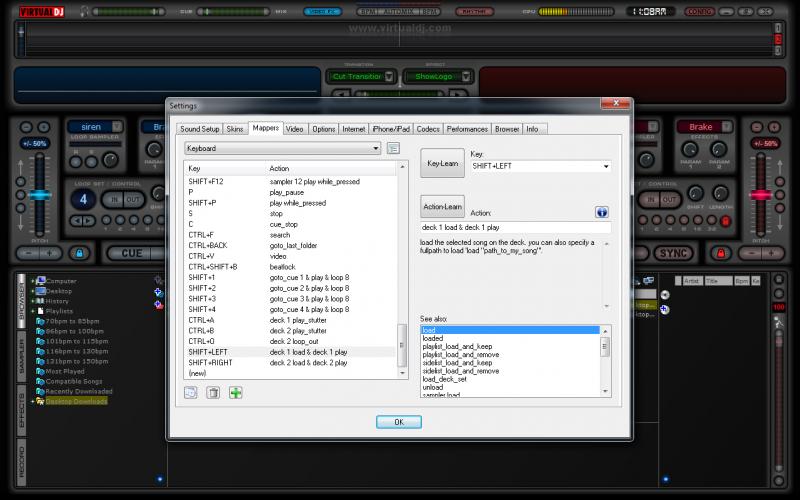Click OK to close Settings
Viewport: 800px width, 500px height.
[398, 422]
